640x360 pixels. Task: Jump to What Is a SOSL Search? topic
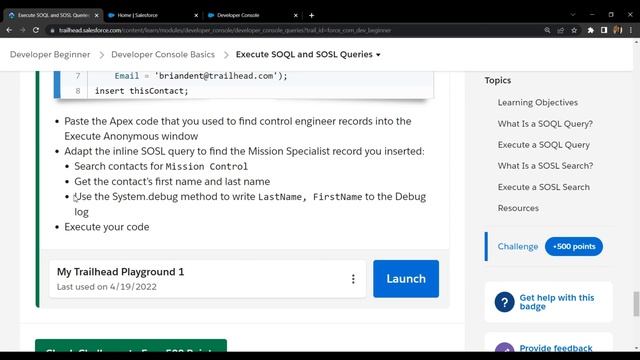[x=545, y=166]
